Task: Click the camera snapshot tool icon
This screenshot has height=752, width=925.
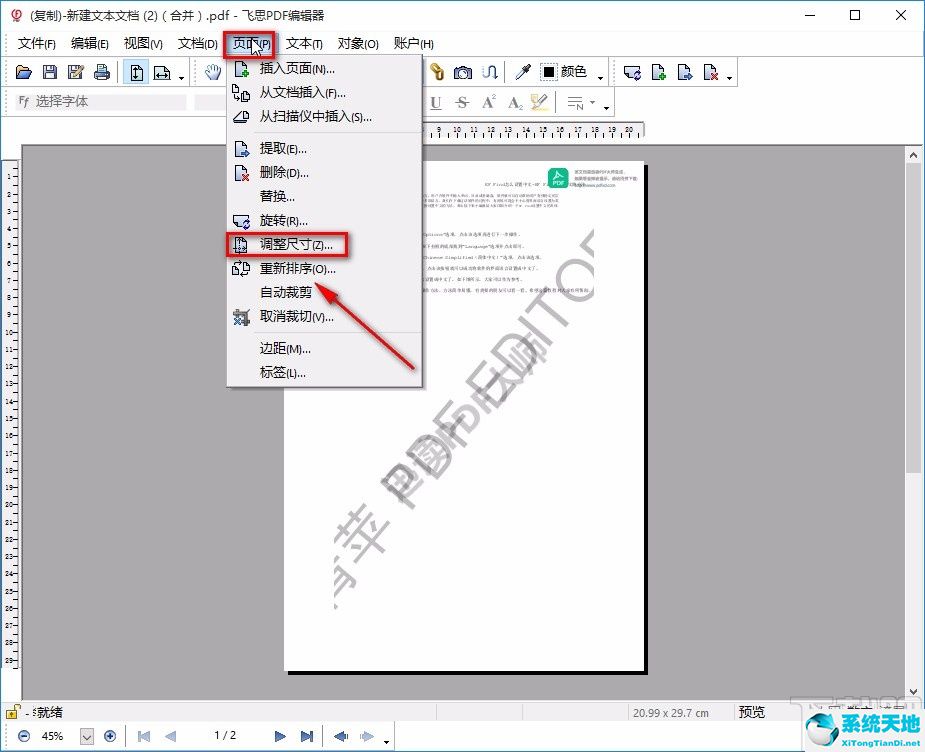Action: (x=463, y=72)
